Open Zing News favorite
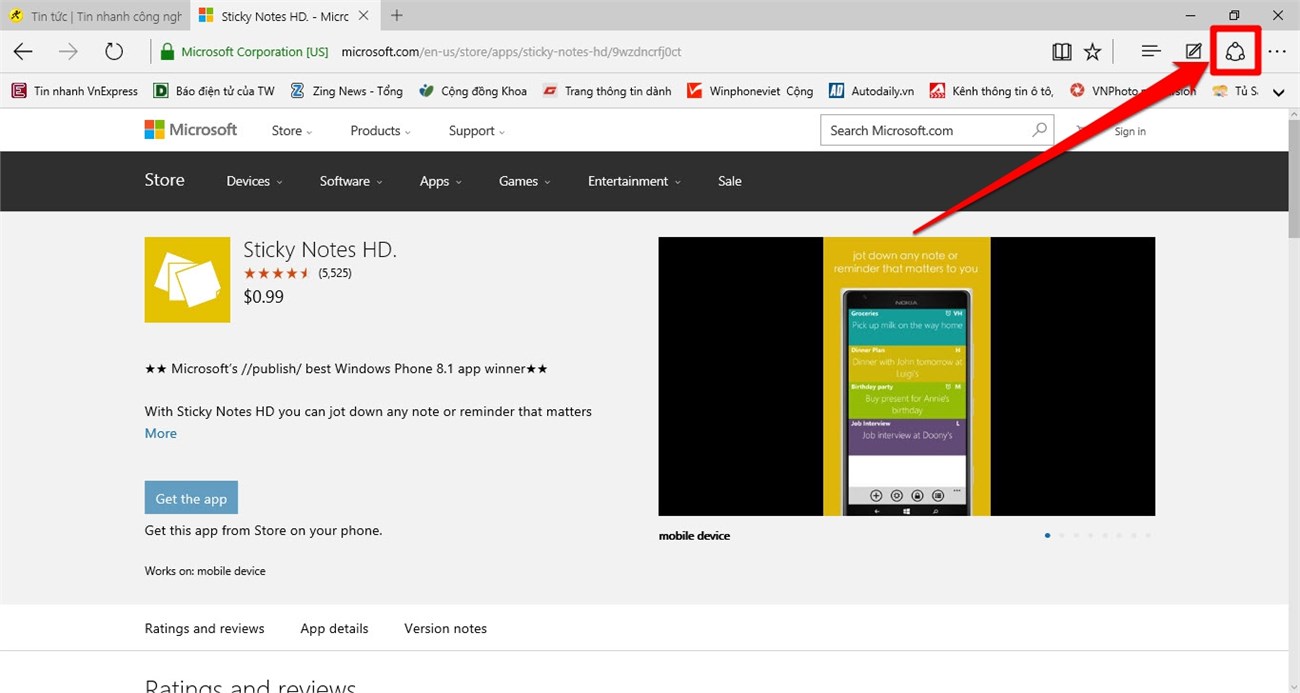This screenshot has width=1300, height=693. click(x=346, y=91)
